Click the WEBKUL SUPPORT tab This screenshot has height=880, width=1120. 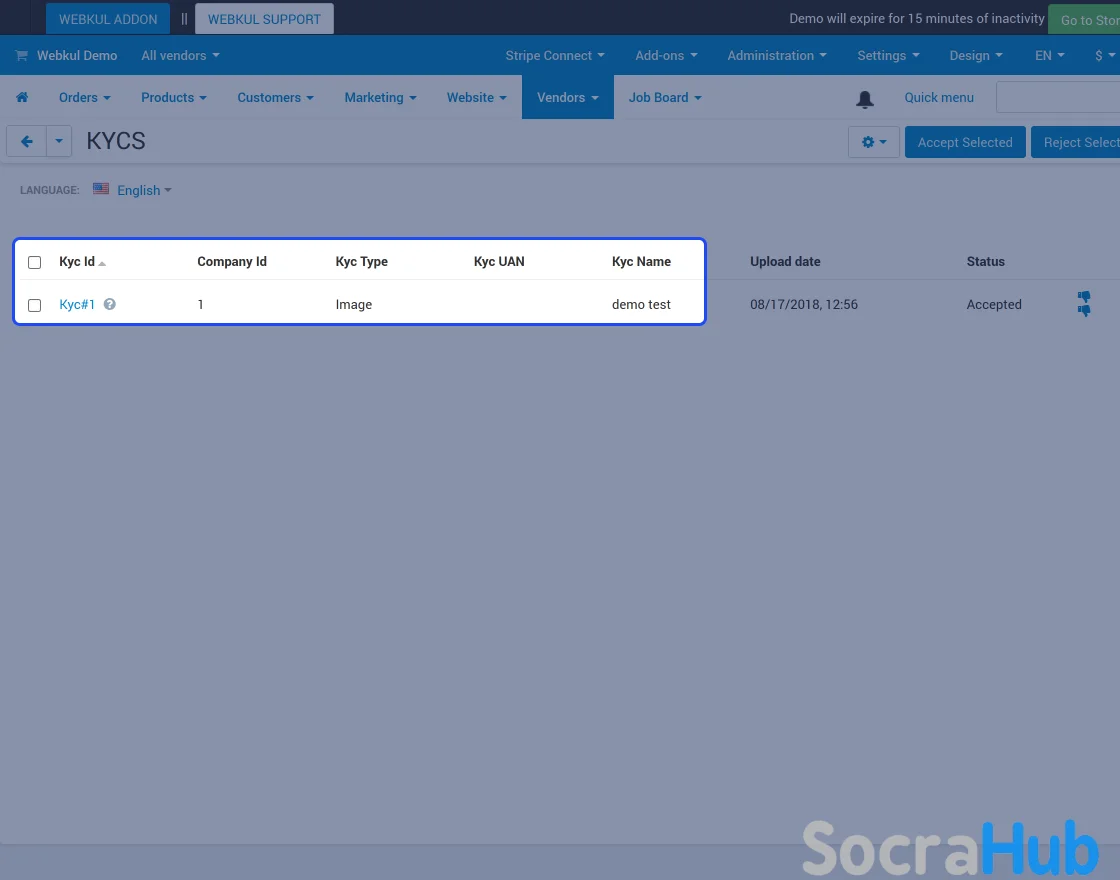264,19
